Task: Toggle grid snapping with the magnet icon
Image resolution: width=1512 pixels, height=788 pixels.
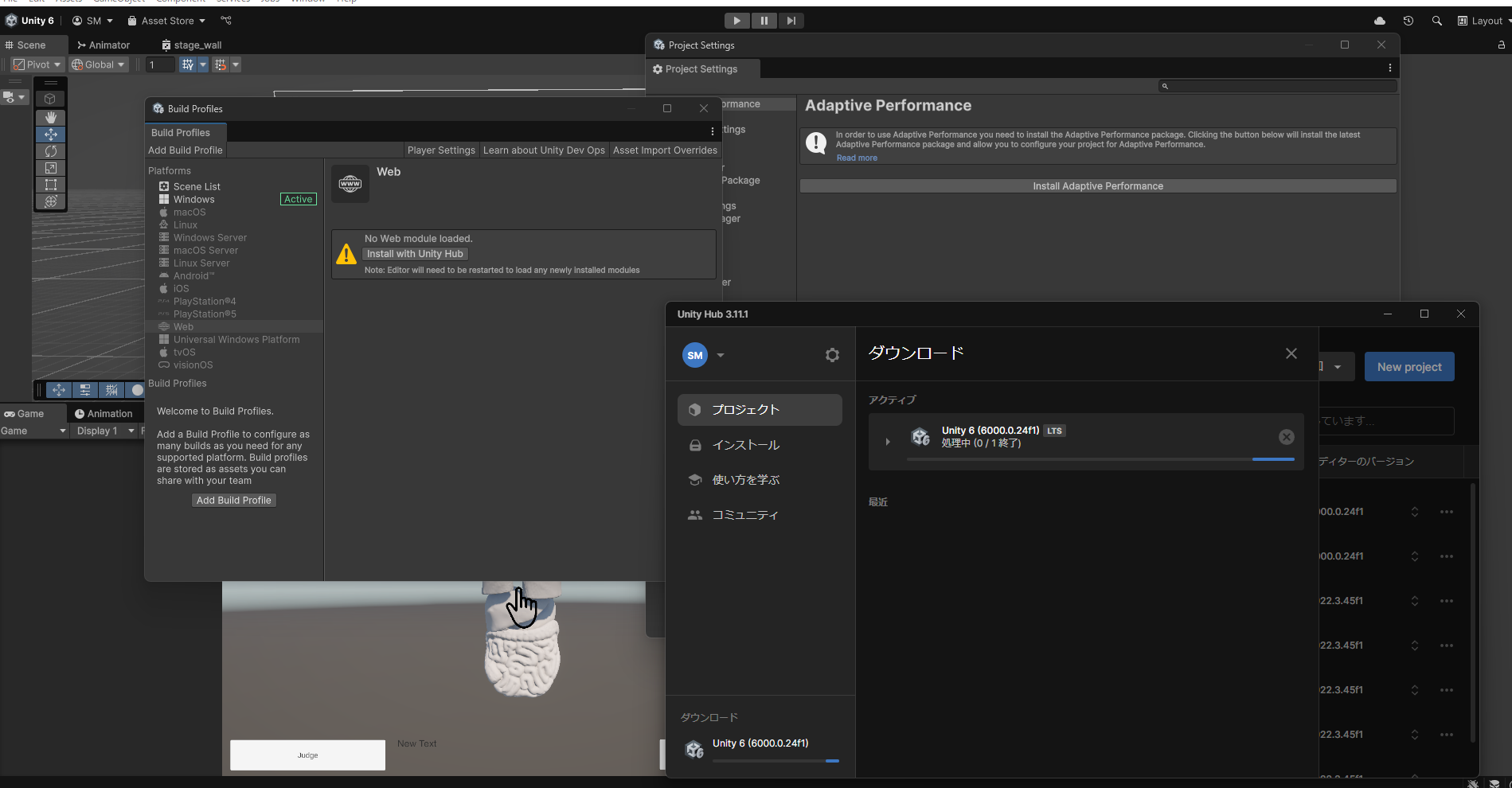Action: point(220,64)
